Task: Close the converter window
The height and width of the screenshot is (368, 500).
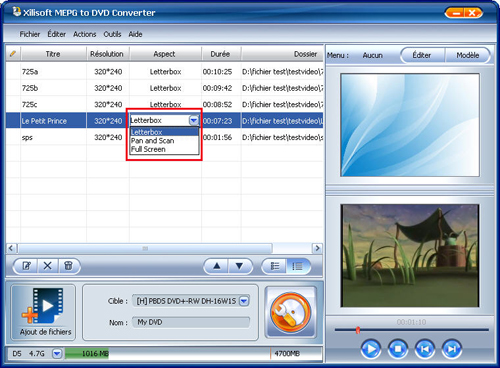Action: (473, 13)
